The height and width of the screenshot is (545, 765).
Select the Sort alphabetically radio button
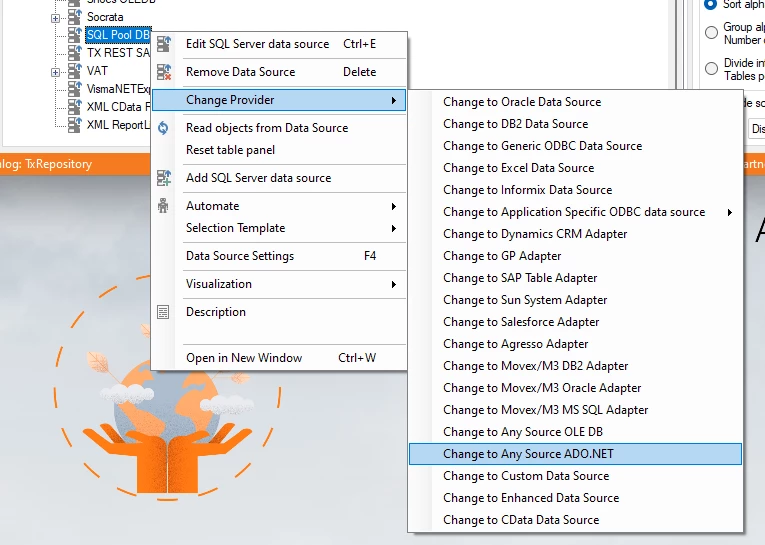pyautogui.click(x=711, y=4)
